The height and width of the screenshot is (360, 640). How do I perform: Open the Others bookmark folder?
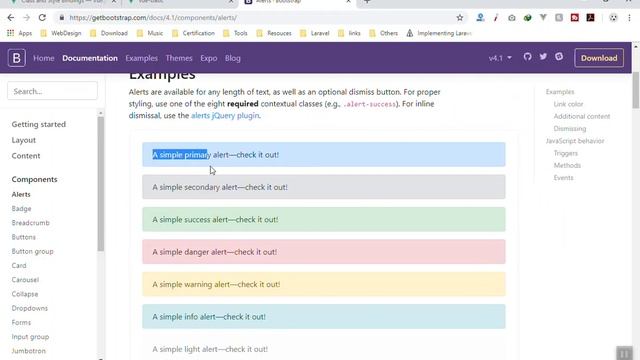coord(383,33)
